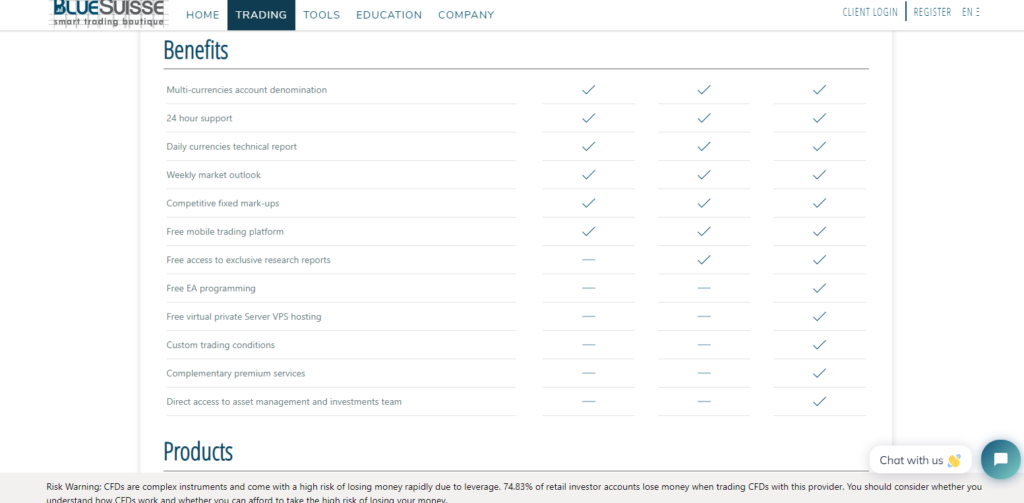1024x503 pixels.
Task: Click the waving hand emoji in chat prompt
Action: (x=954, y=461)
